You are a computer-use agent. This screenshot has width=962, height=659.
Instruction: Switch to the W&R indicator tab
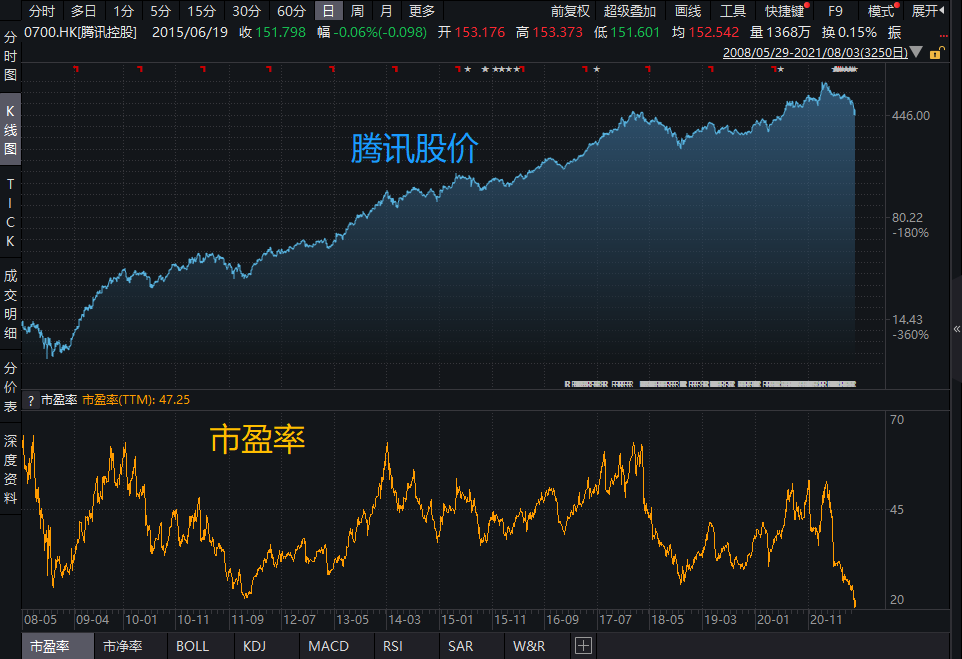[529, 646]
